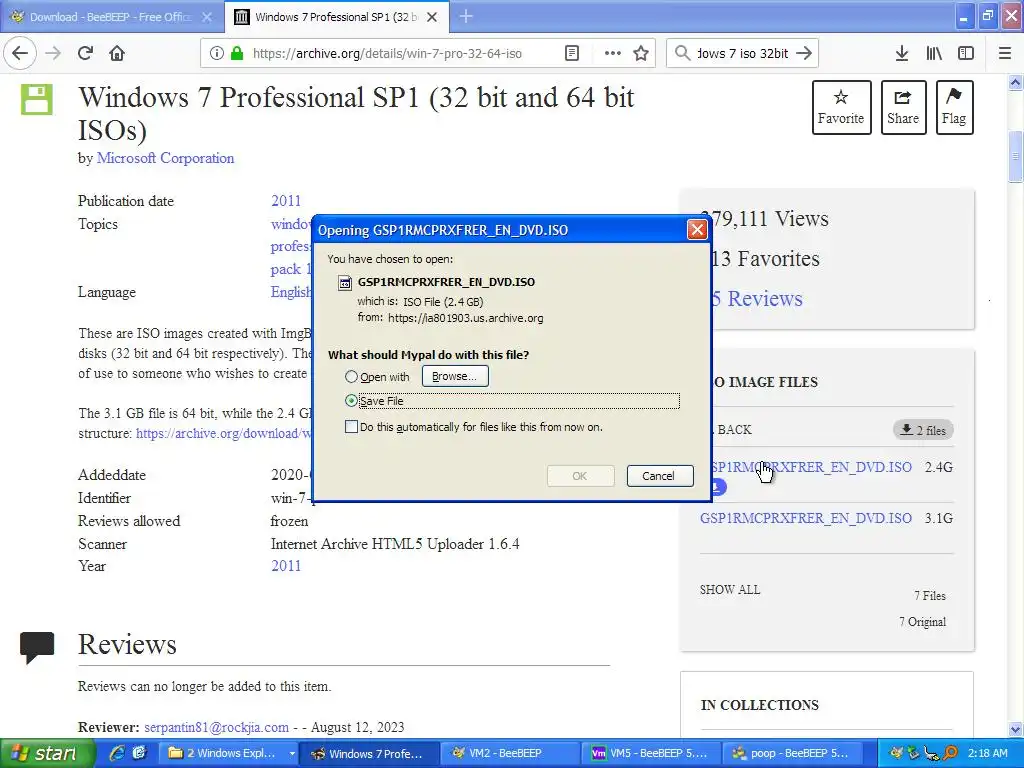
Task: Show site information via the info icon
Action: pos(216,54)
